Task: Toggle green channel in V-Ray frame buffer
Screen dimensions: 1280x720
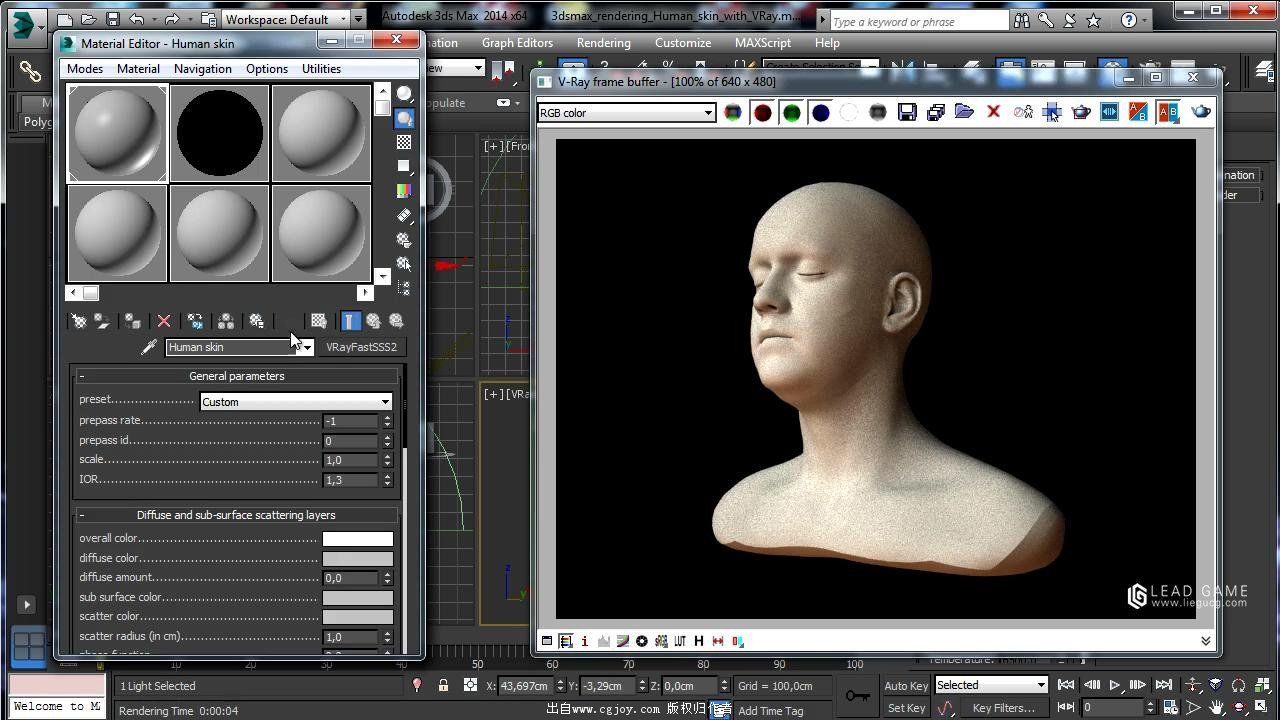Action: (x=791, y=113)
